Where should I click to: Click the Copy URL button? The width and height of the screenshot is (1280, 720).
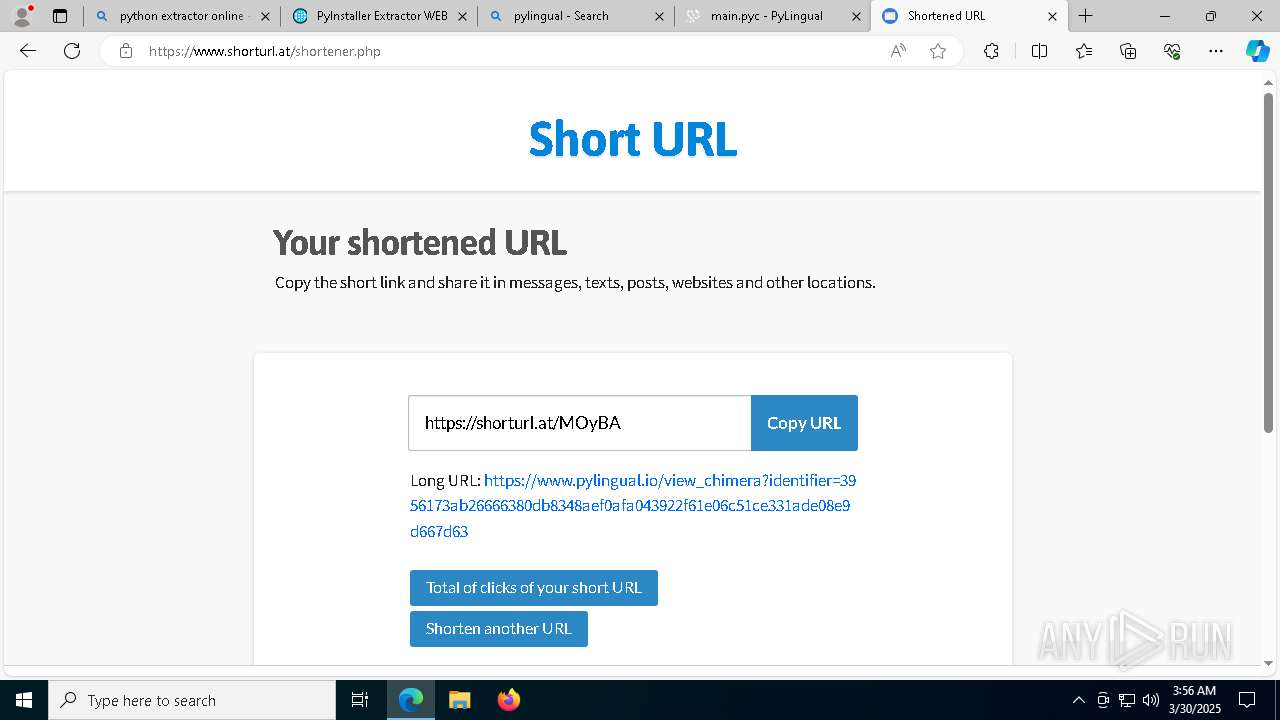(x=804, y=423)
